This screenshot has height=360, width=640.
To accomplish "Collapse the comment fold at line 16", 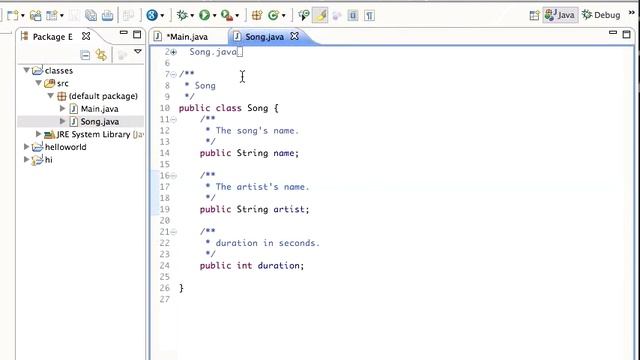I will point(173,176).
